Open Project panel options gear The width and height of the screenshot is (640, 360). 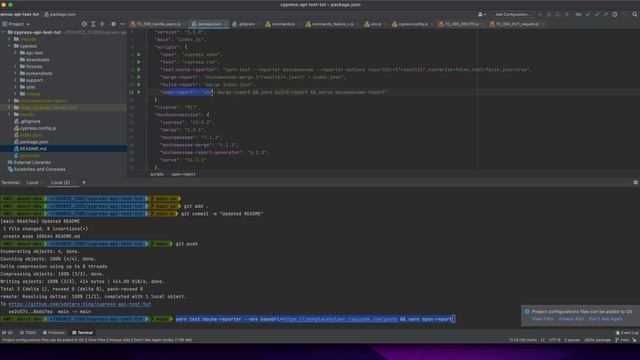coord(113,24)
